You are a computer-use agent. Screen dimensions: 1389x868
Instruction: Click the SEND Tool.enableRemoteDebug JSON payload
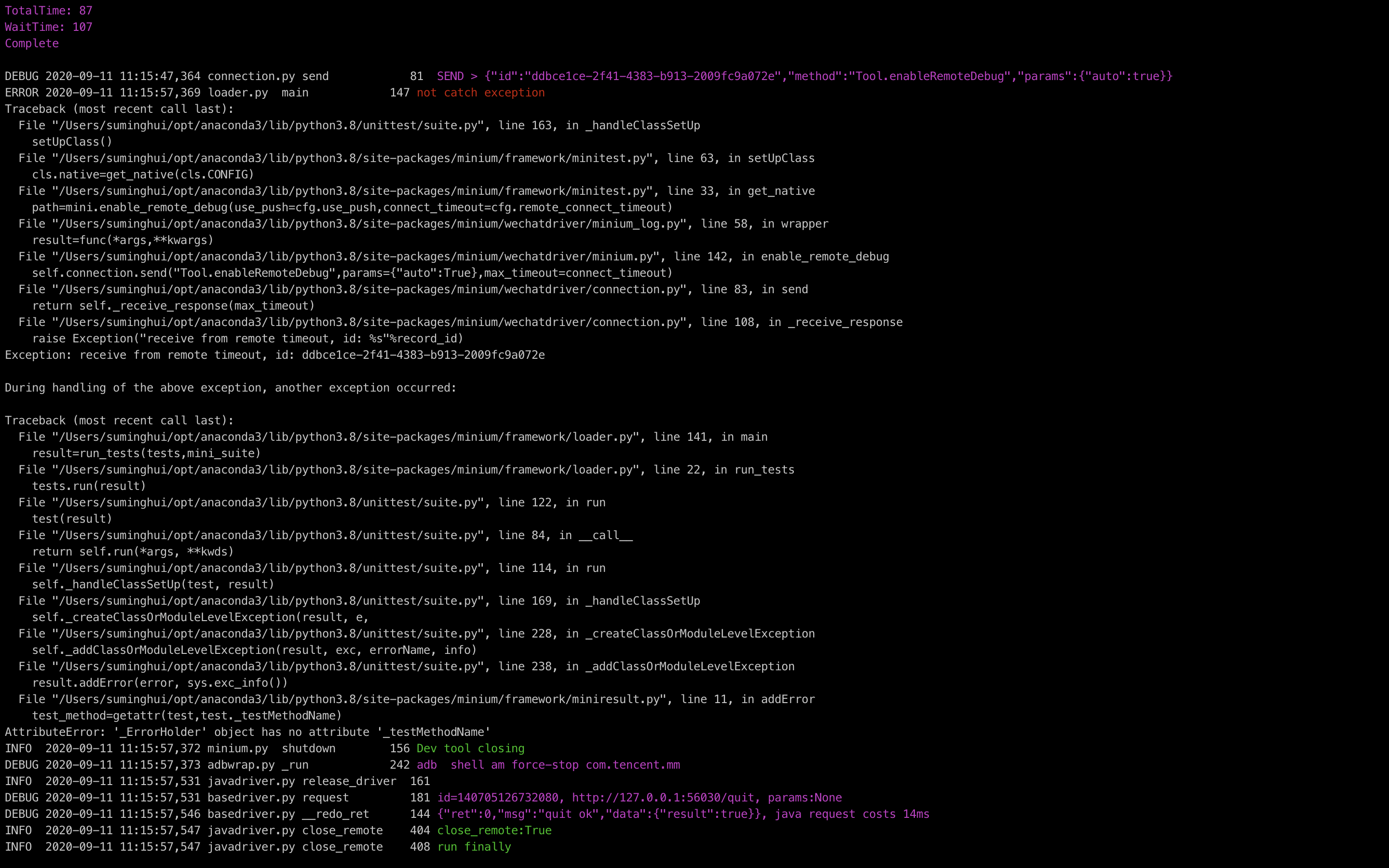point(803,76)
